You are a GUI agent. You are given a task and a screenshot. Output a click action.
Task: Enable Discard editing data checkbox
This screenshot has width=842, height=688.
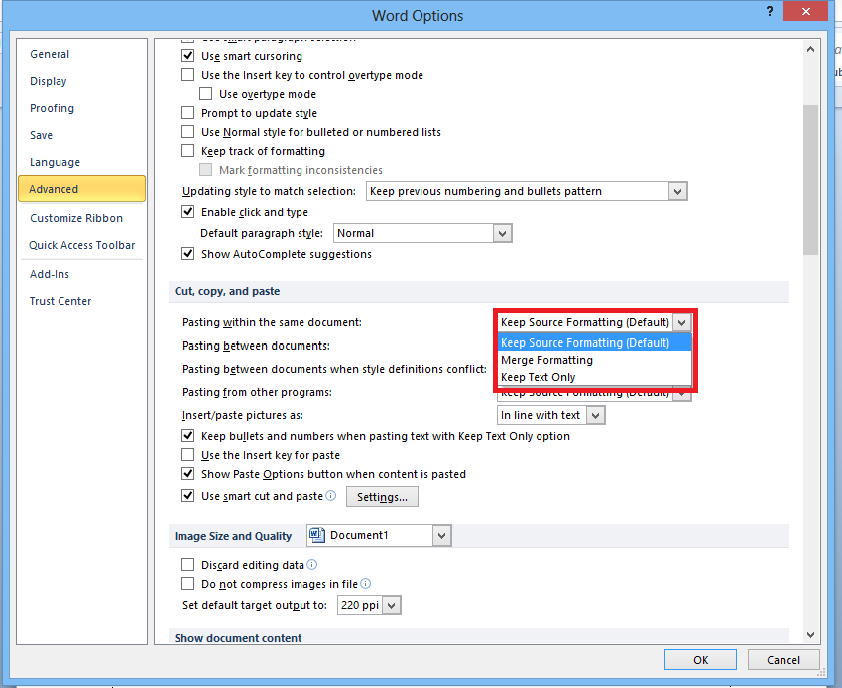187,564
